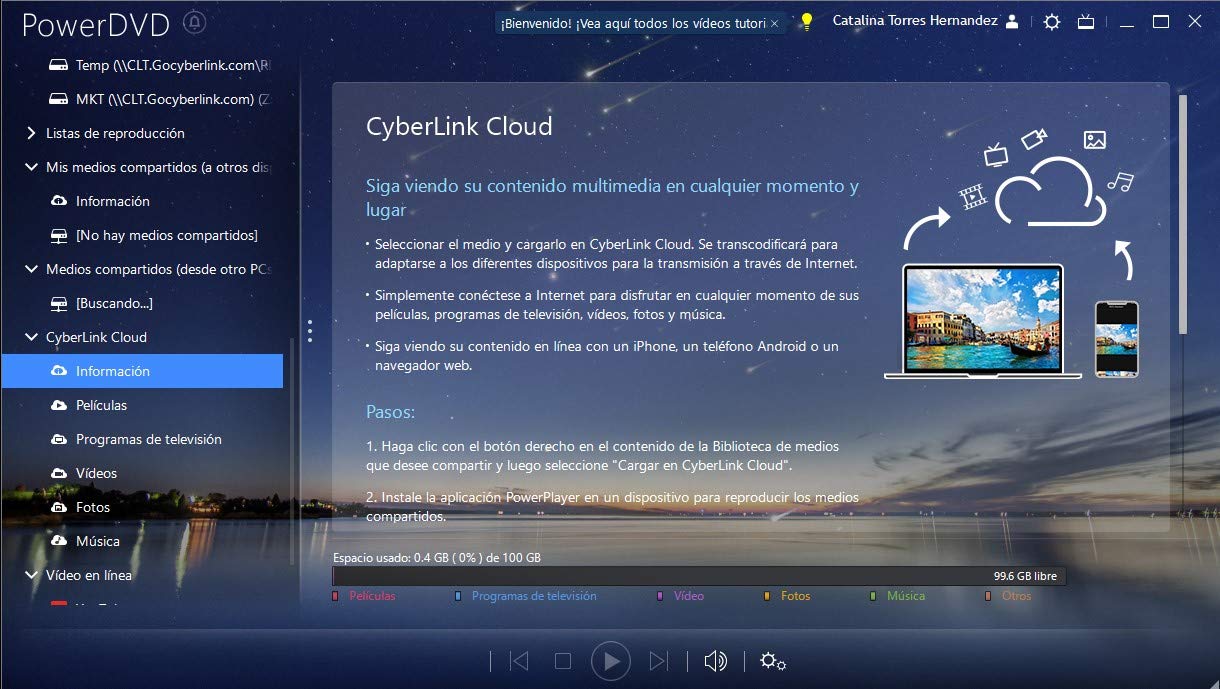Click the Películas red legend swatch
Viewport: 1220px width, 689px height.
click(336, 596)
